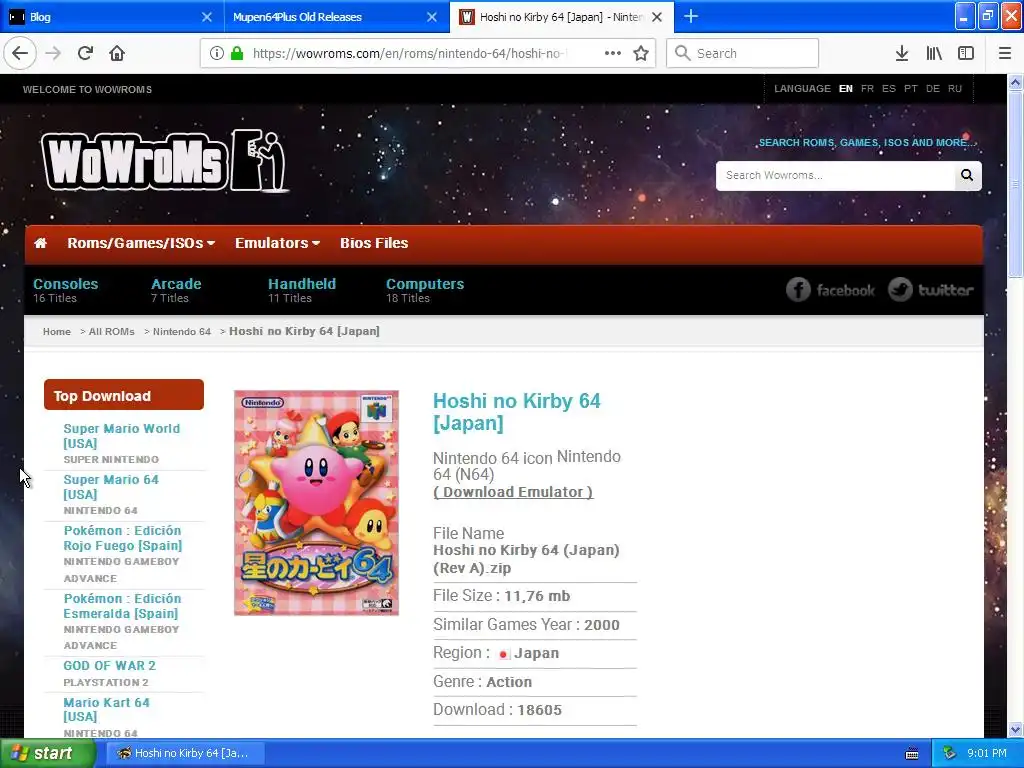Switch language to DE
The height and width of the screenshot is (768, 1024).
[933, 89]
